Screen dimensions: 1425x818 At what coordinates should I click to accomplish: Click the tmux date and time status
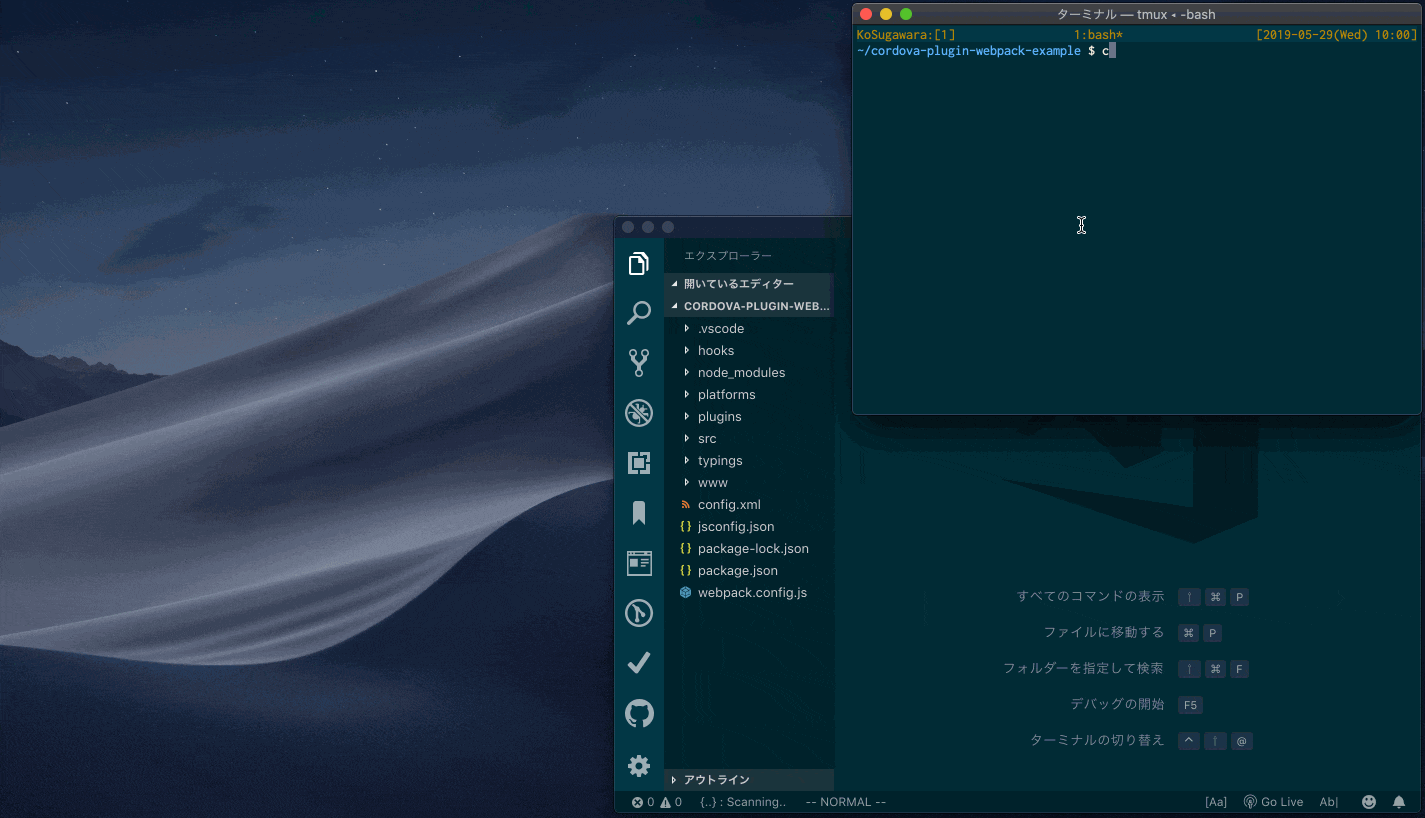point(1336,35)
